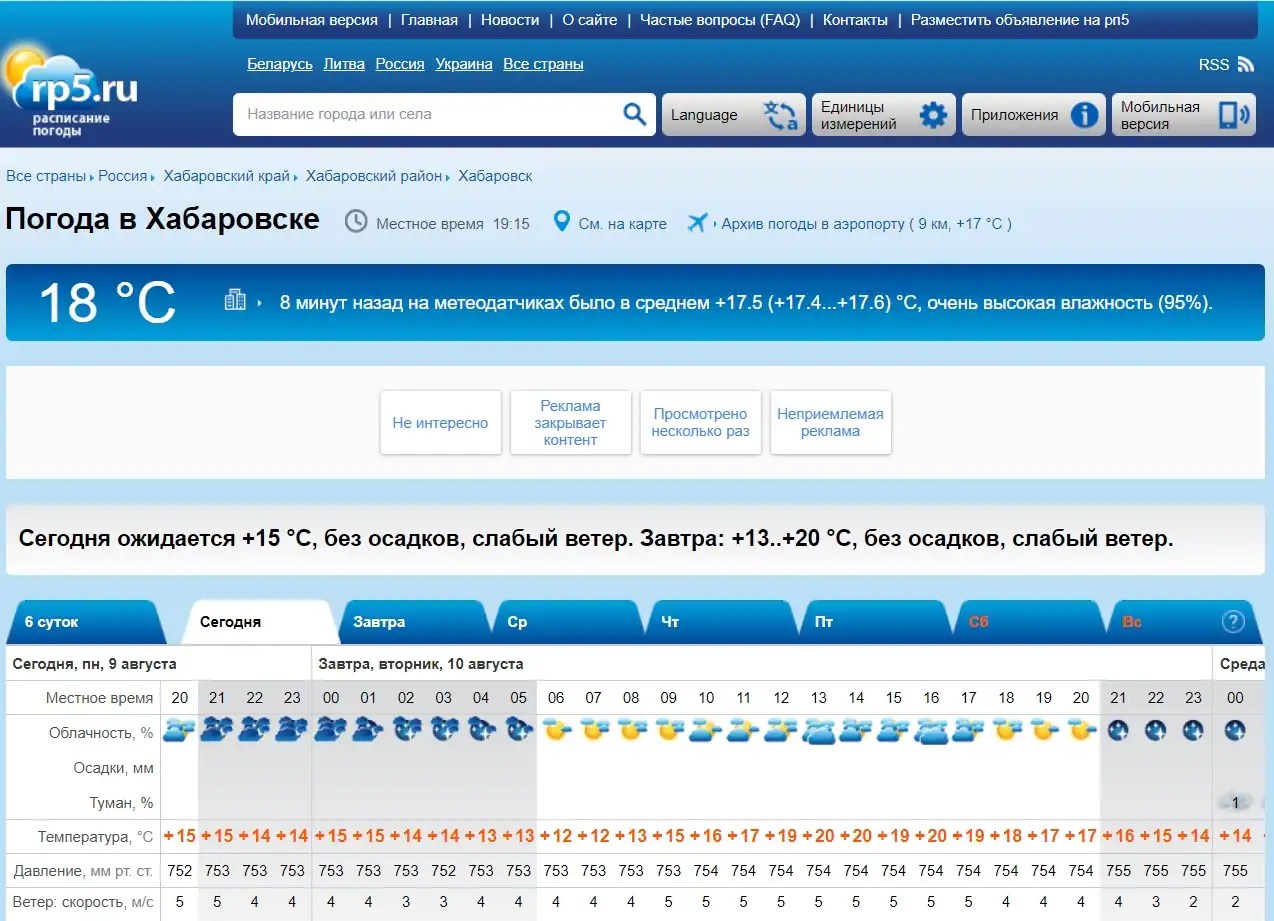Click the local time clock icon
The image size is (1274, 921).
tap(355, 222)
